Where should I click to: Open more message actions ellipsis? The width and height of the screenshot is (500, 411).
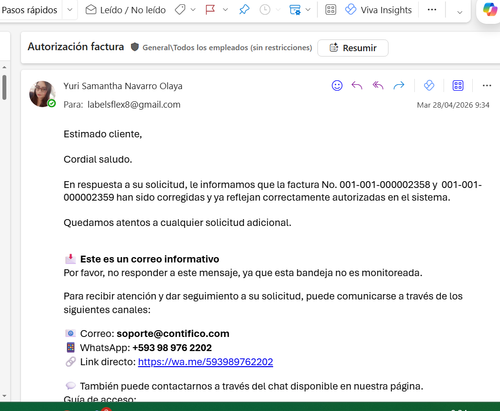point(487,86)
